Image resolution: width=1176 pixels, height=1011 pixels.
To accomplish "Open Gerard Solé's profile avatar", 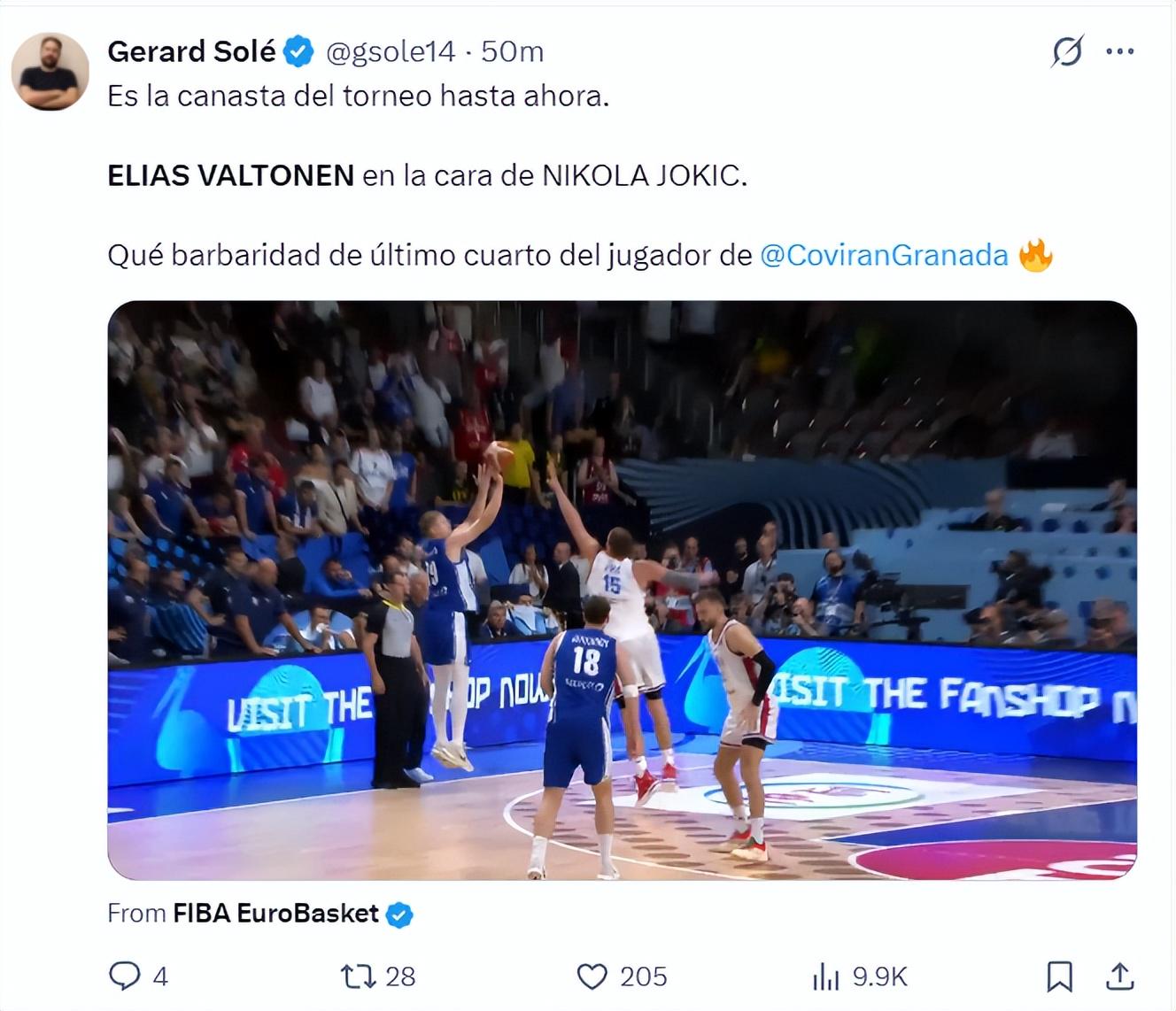I will coord(50,72).
